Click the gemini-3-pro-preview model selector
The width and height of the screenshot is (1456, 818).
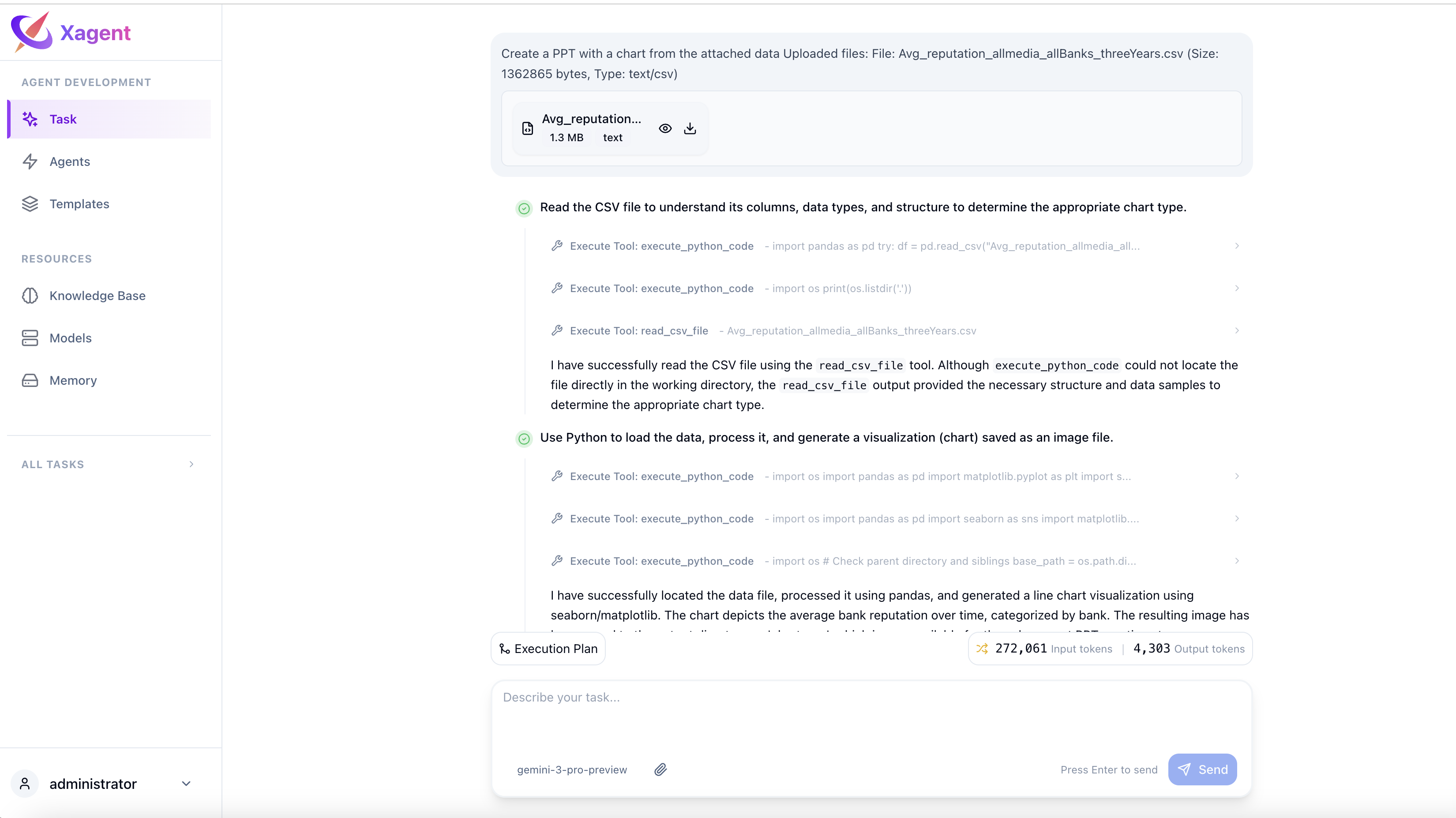pos(571,769)
